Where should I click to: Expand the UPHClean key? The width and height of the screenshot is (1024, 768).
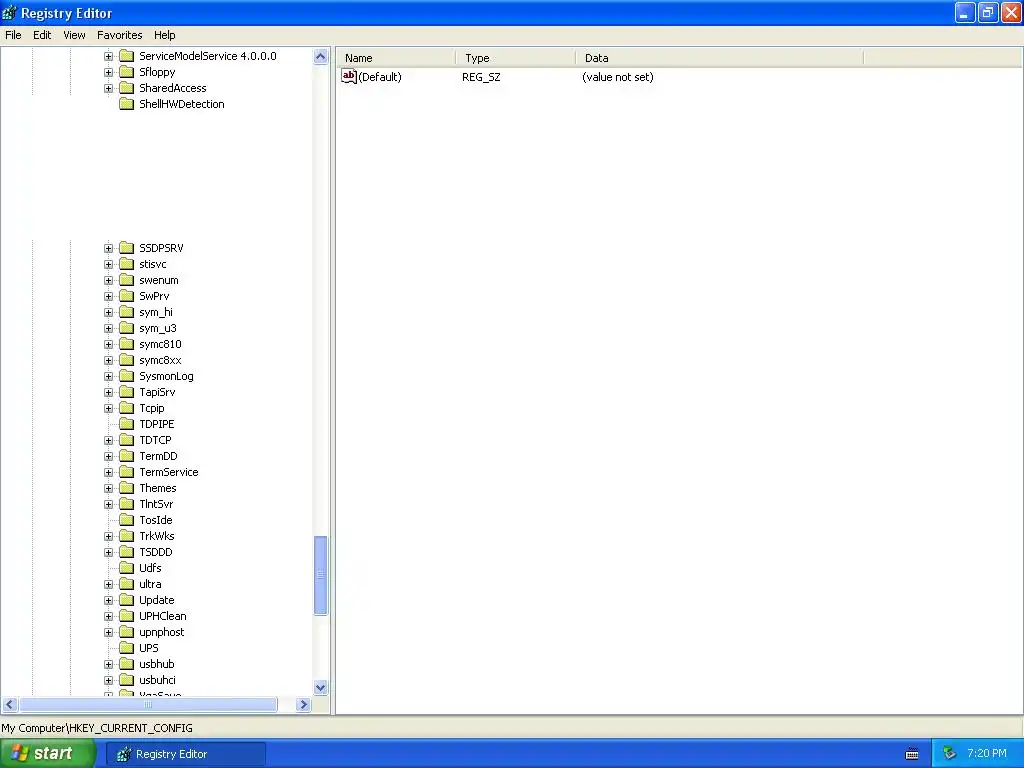tap(108, 616)
